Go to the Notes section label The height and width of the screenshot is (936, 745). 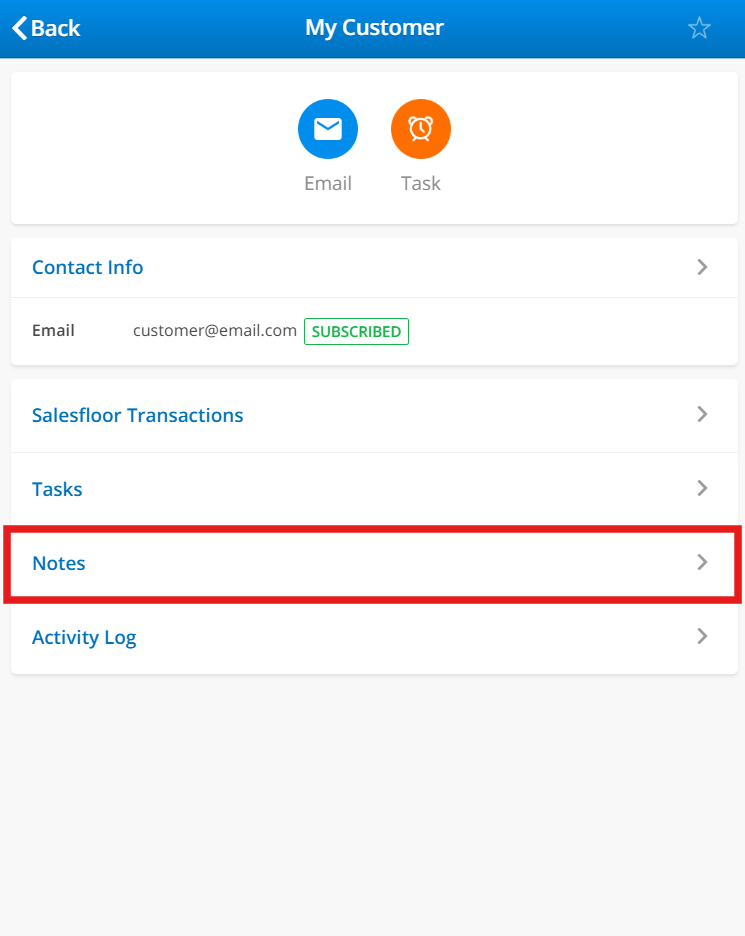(x=59, y=563)
